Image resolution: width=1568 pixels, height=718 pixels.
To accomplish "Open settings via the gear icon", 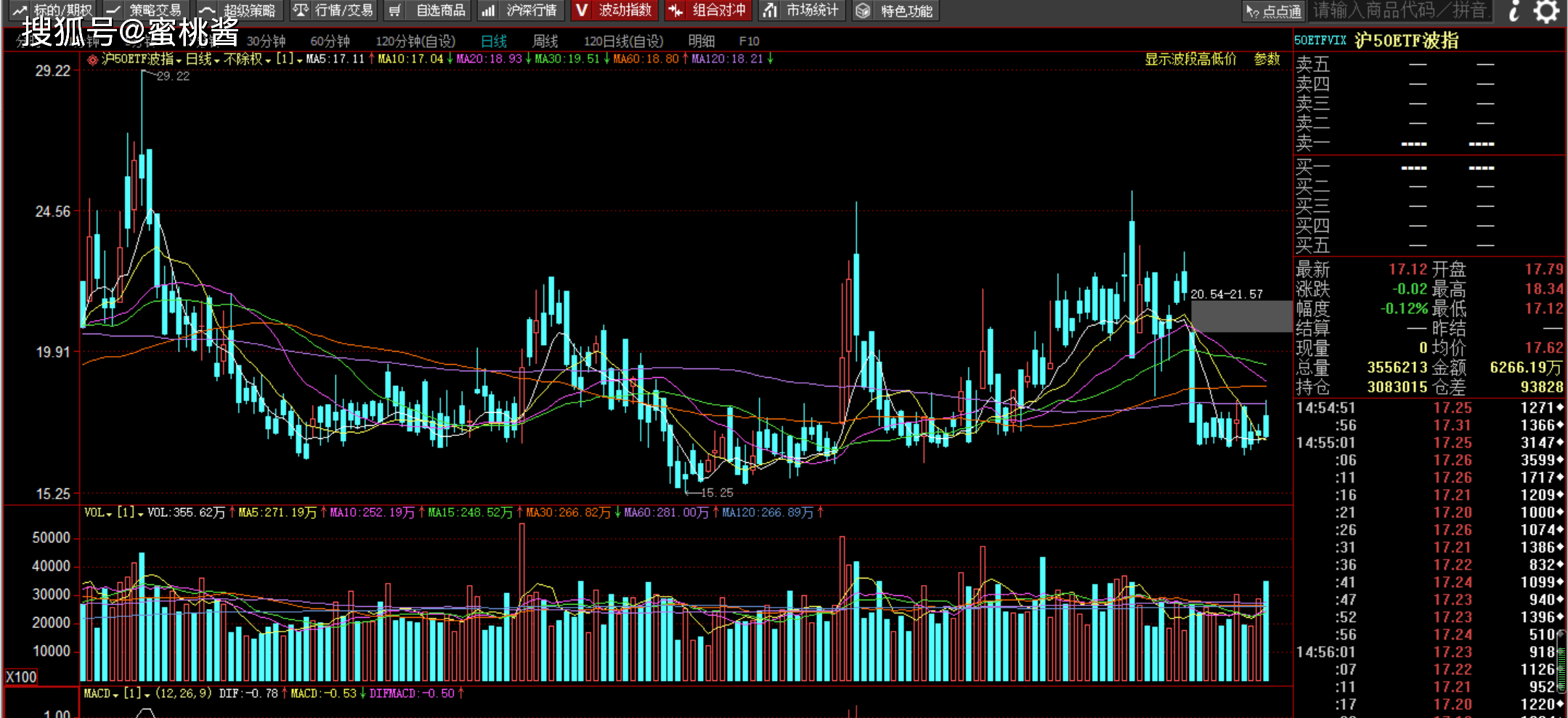I will point(1546,11).
